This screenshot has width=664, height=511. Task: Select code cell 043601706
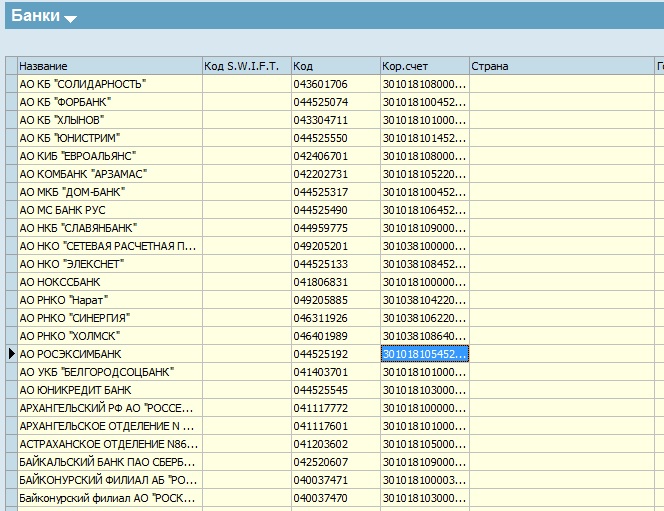(336, 84)
